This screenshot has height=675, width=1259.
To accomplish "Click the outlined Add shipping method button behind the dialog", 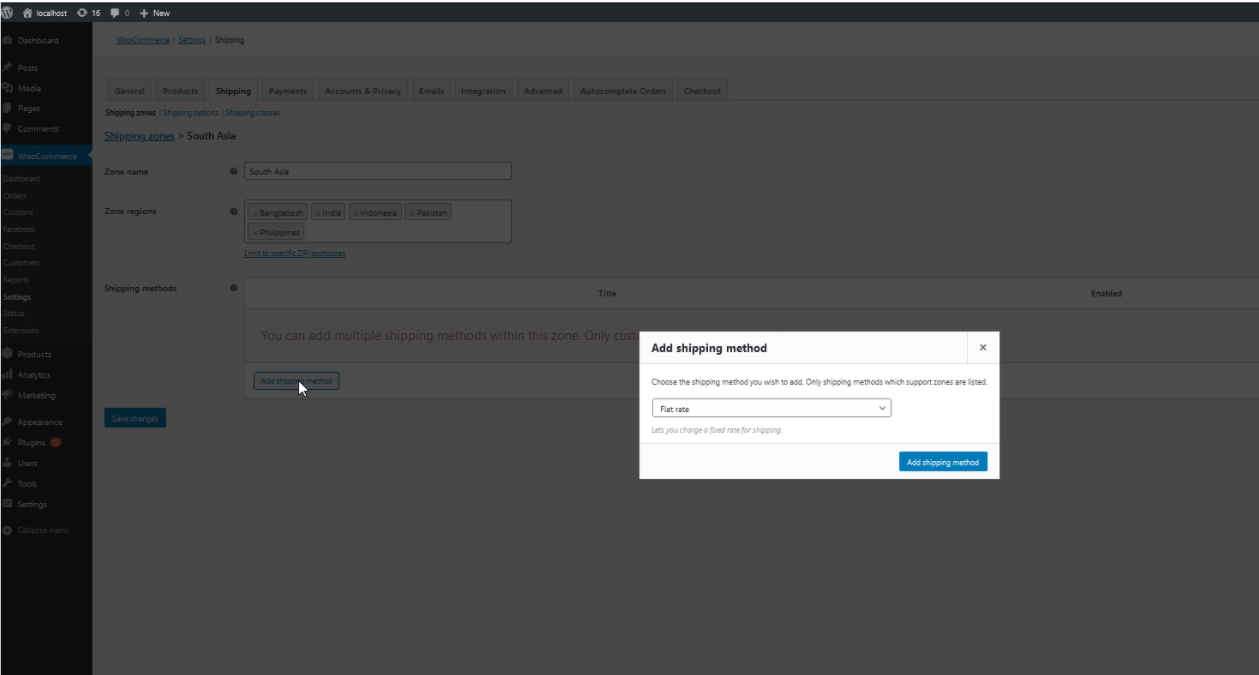I will click(296, 381).
